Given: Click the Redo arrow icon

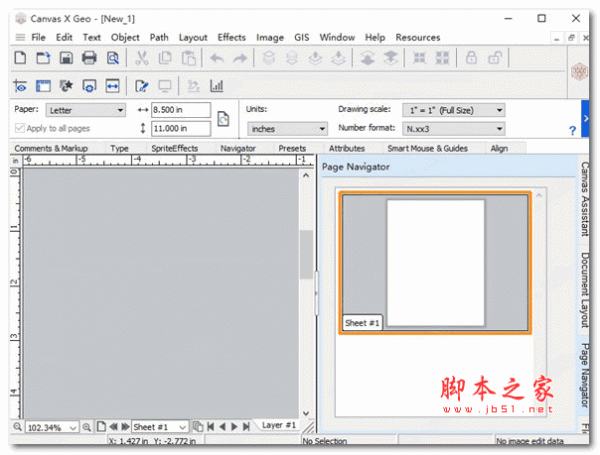Looking at the screenshot, I should pos(240,59).
